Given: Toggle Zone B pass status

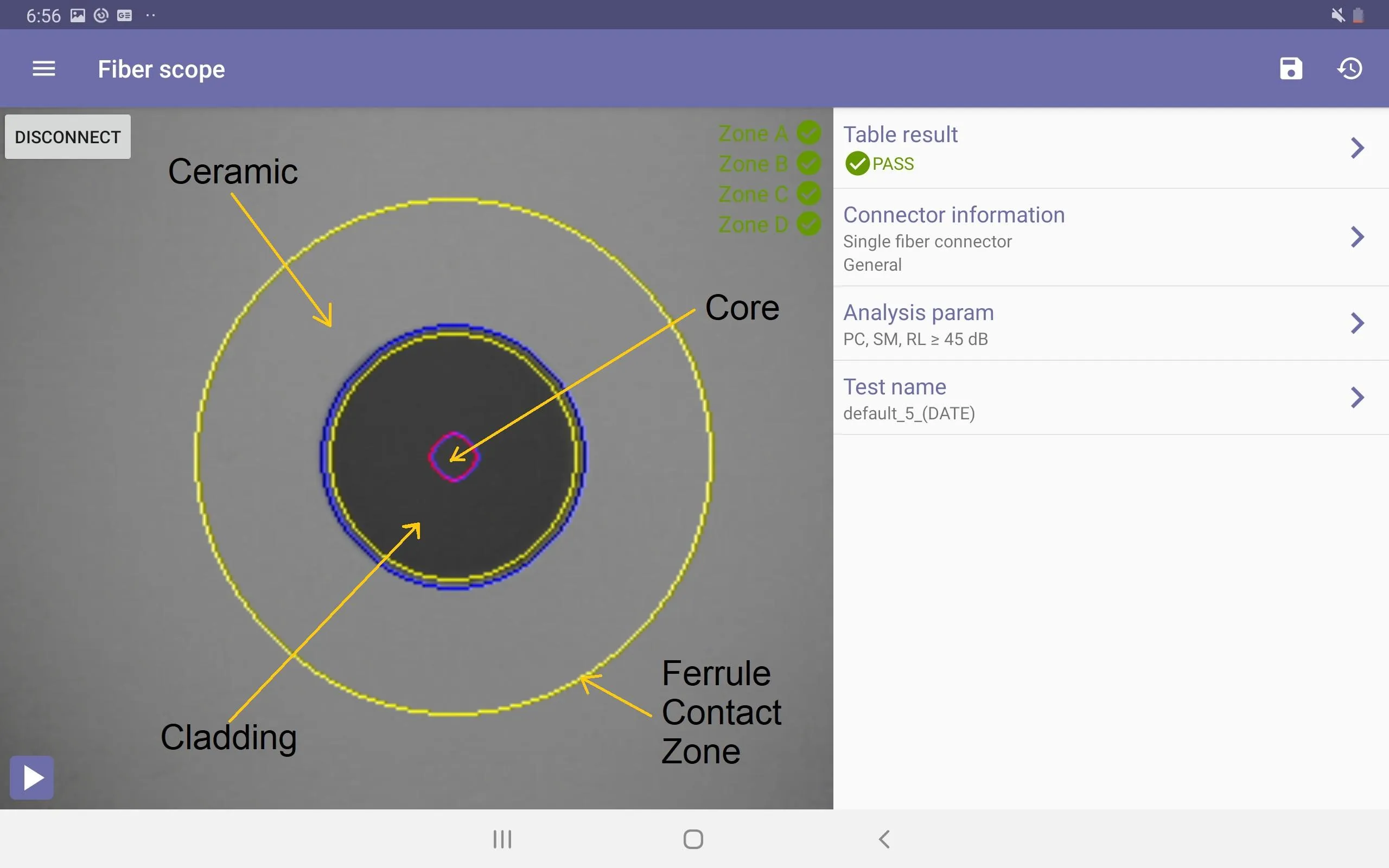Looking at the screenshot, I should click(811, 162).
